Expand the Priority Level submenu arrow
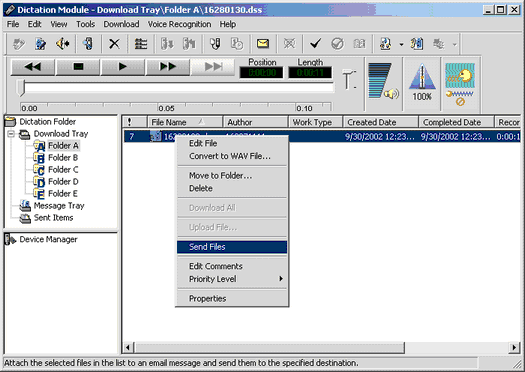 281,279
